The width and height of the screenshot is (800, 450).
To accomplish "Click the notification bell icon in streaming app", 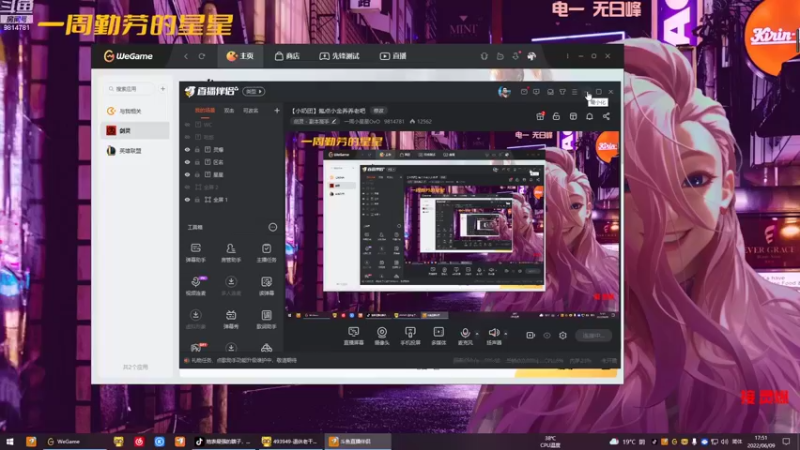I will pyautogui.click(x=589, y=116).
